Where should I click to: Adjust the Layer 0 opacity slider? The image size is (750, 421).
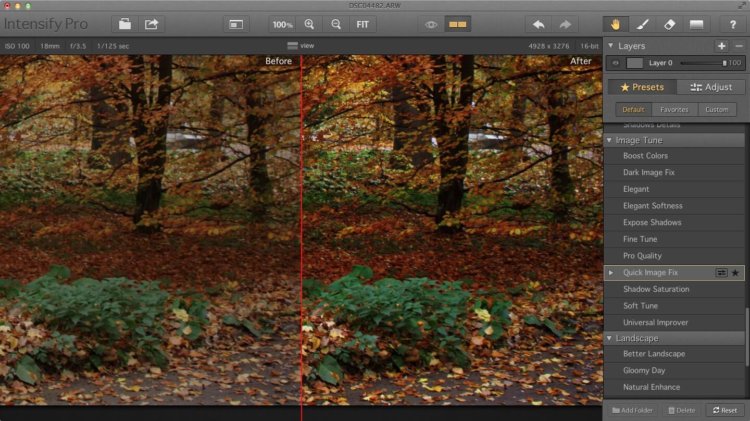tap(703, 63)
